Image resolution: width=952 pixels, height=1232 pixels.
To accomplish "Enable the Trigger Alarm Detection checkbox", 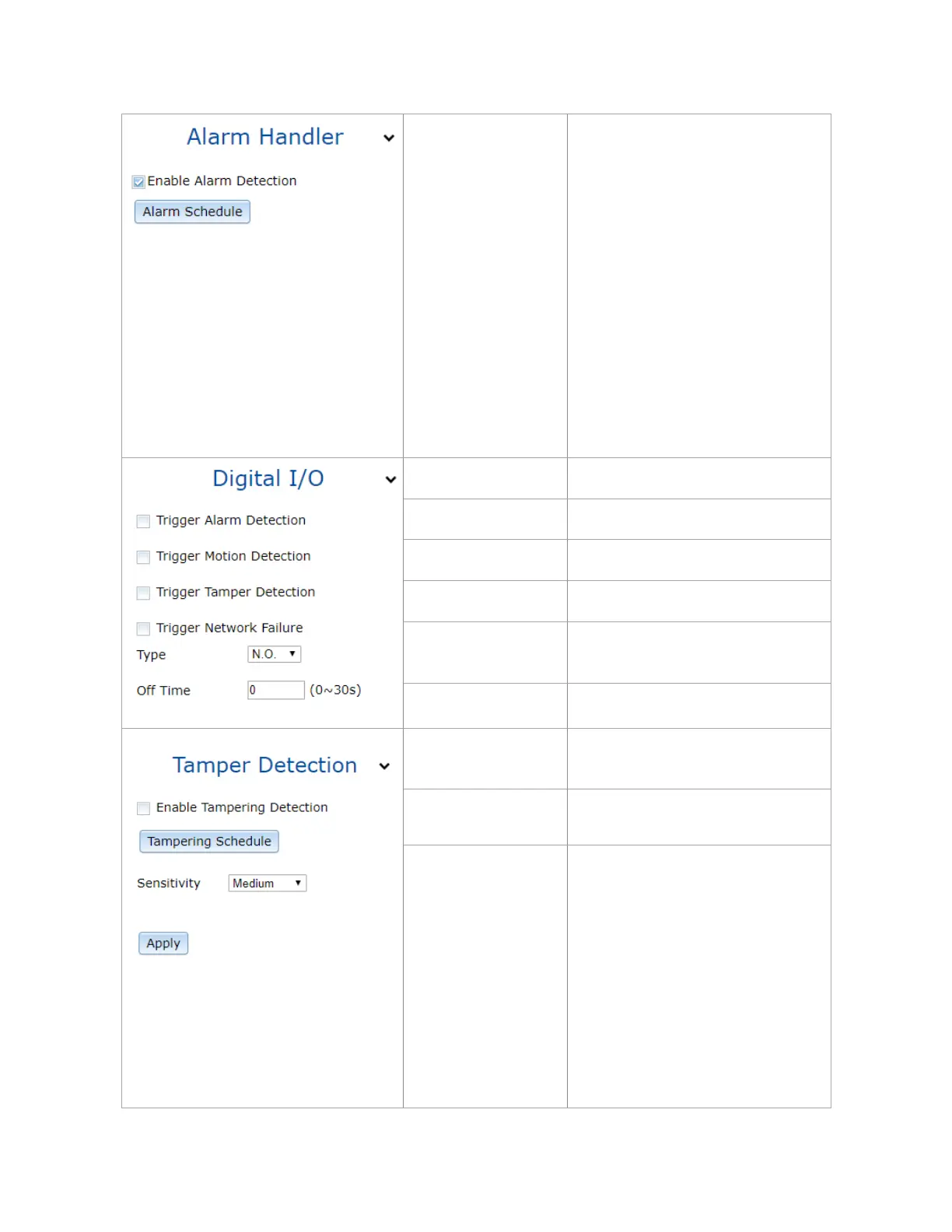I will 143,521.
